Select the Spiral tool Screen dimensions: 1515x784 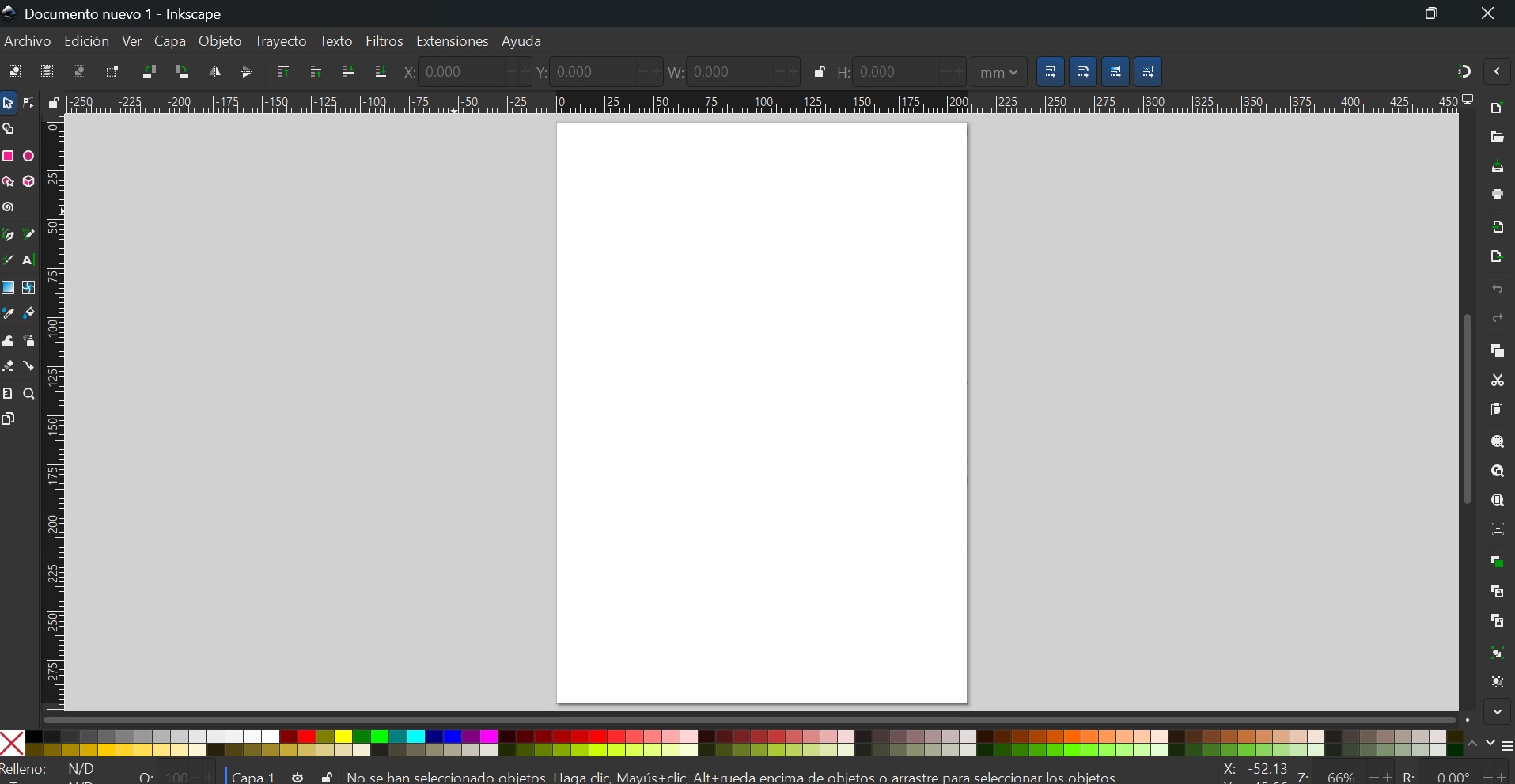pyautogui.click(x=9, y=207)
